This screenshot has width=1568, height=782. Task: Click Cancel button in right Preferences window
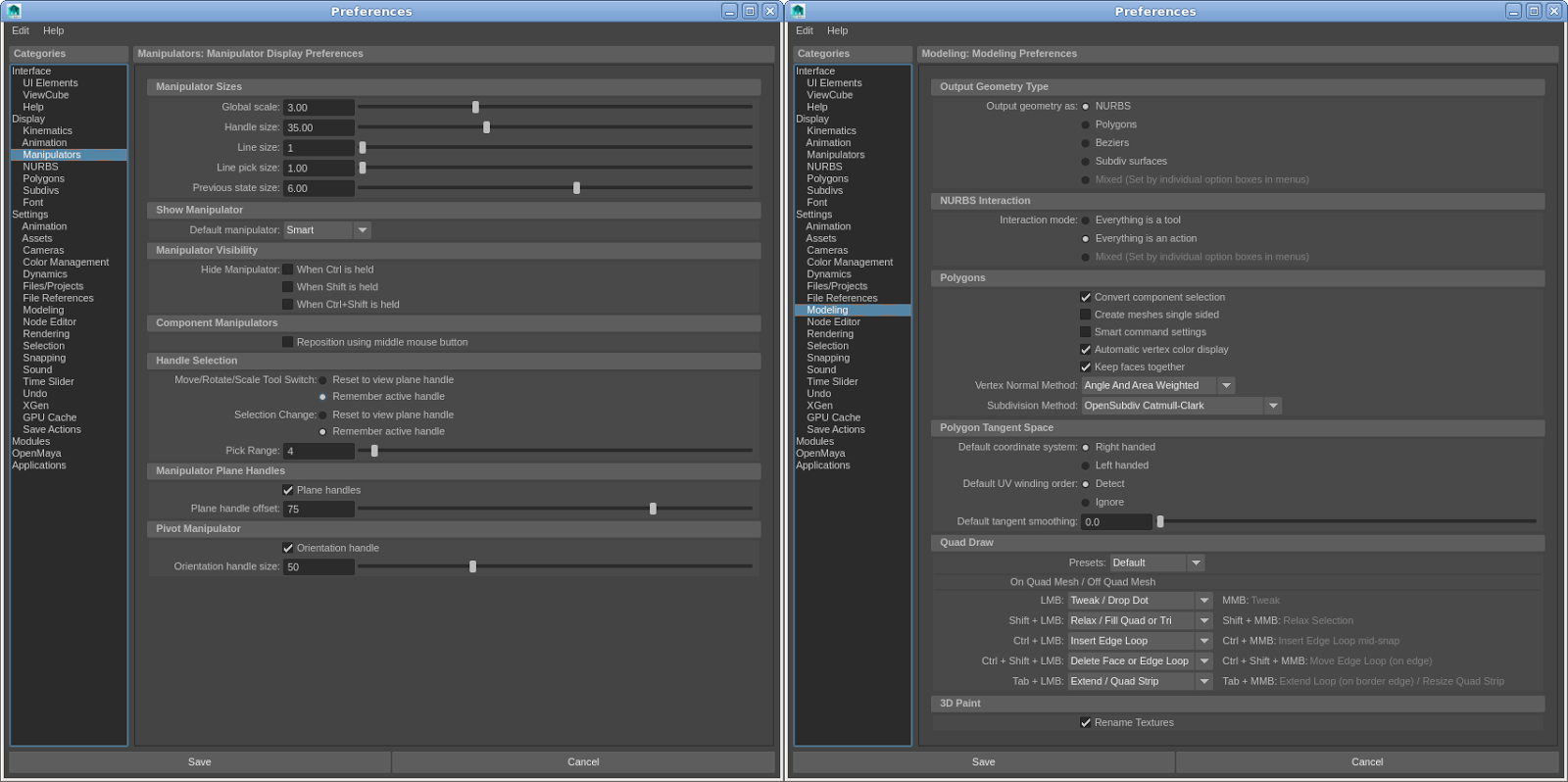(1367, 762)
